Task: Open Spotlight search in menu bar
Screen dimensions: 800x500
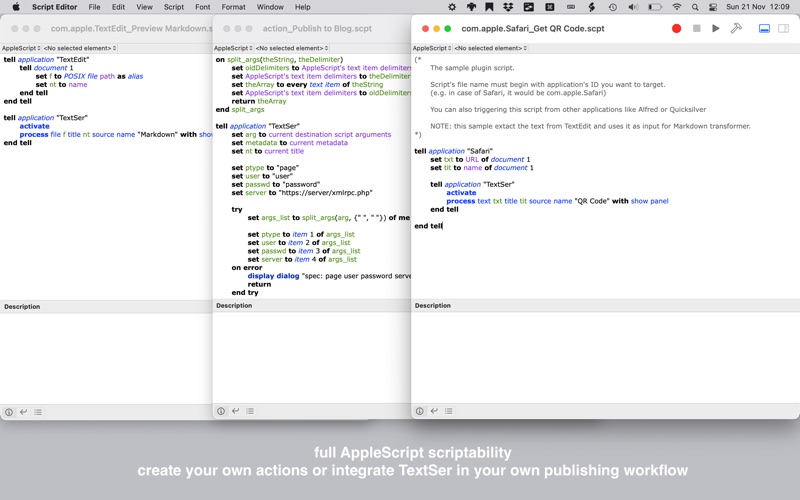Action: point(695,7)
